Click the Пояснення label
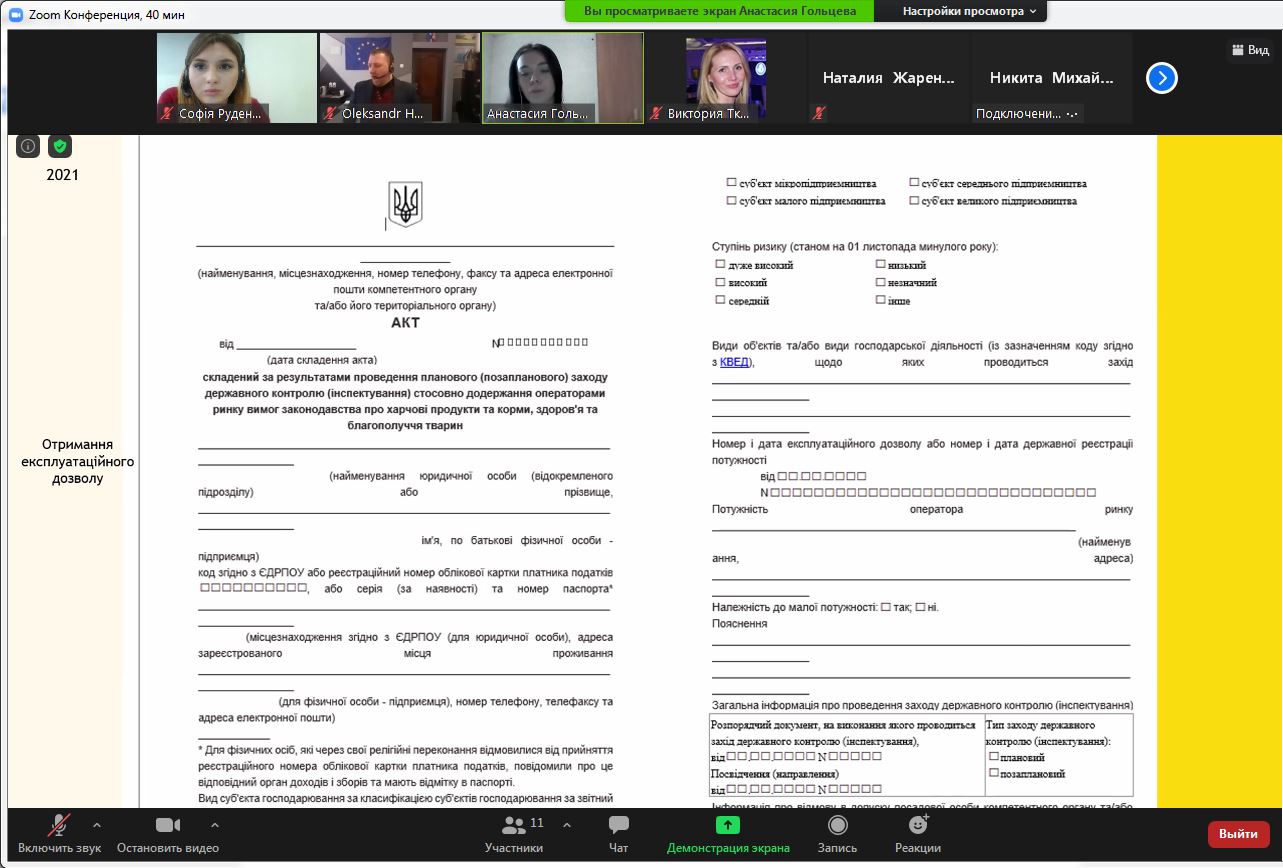 740,623
